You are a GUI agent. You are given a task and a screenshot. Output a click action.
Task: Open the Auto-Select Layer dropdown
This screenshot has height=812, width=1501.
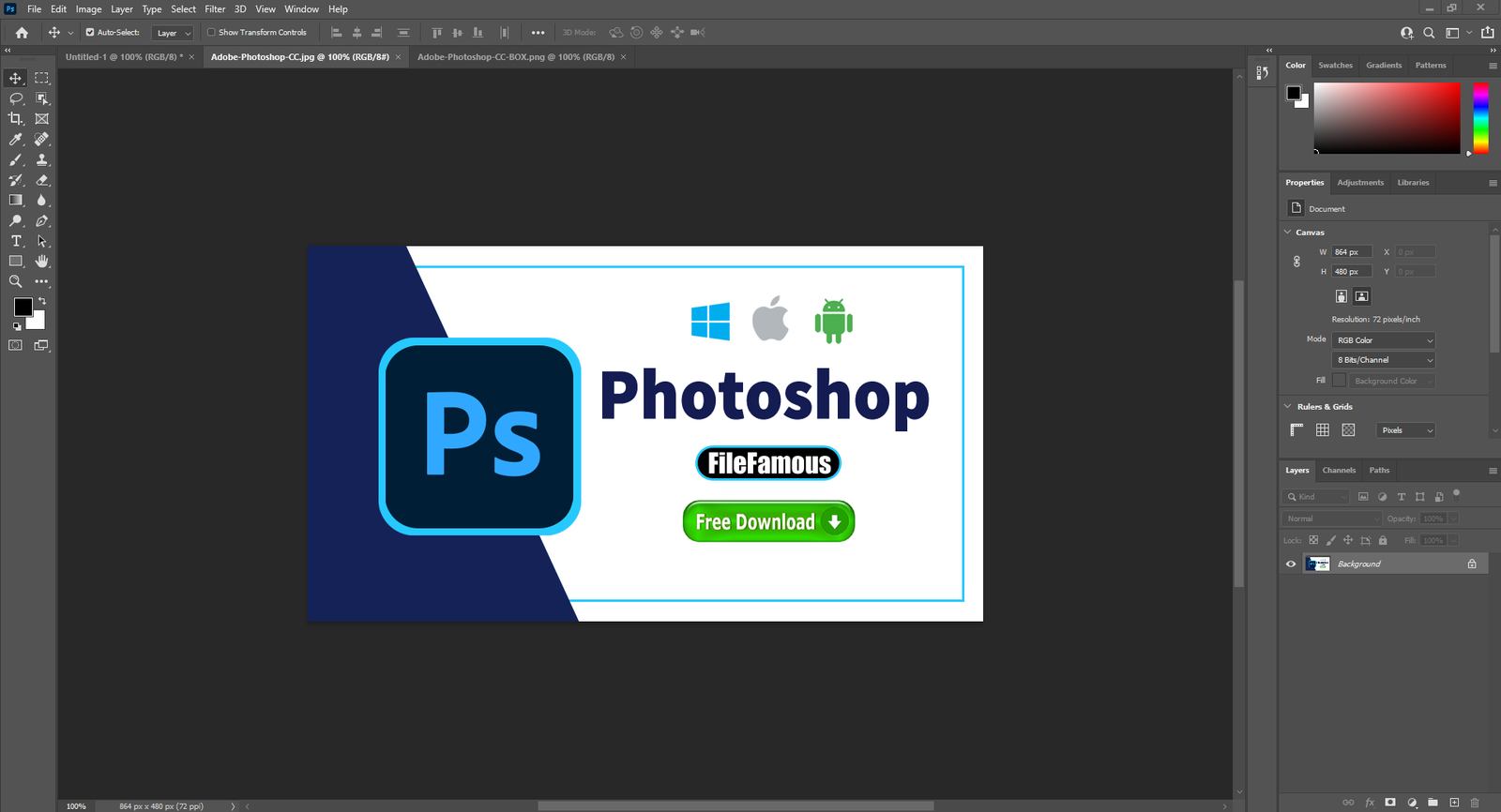click(173, 33)
